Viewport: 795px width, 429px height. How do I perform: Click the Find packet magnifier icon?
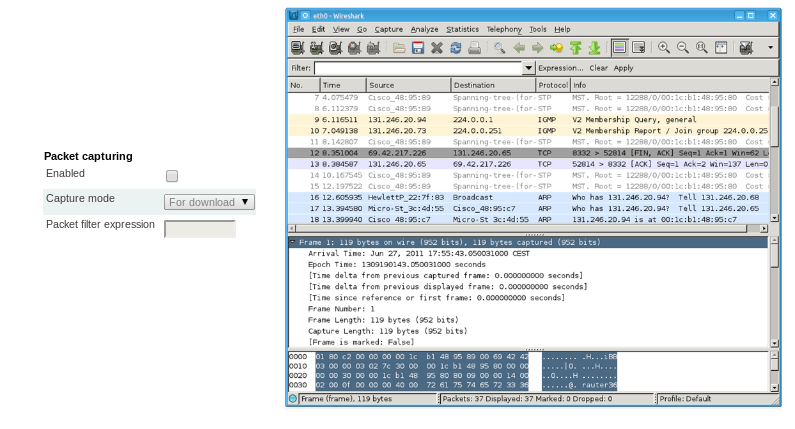[500, 47]
